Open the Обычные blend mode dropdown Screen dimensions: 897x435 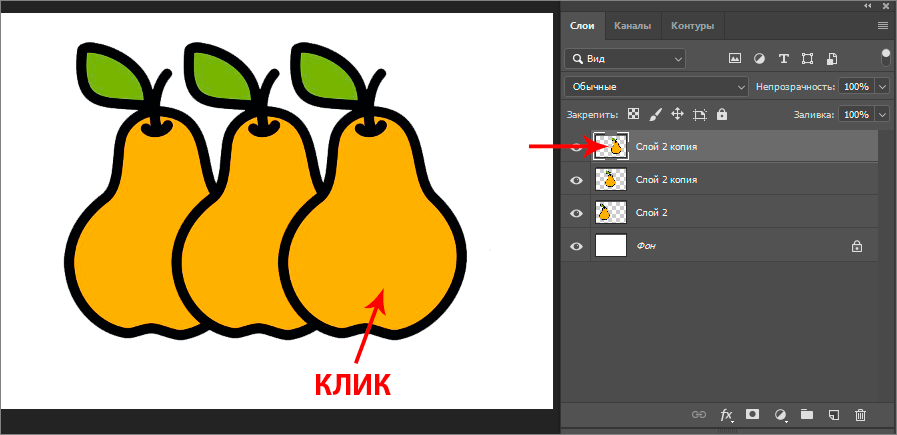[x=656, y=87]
